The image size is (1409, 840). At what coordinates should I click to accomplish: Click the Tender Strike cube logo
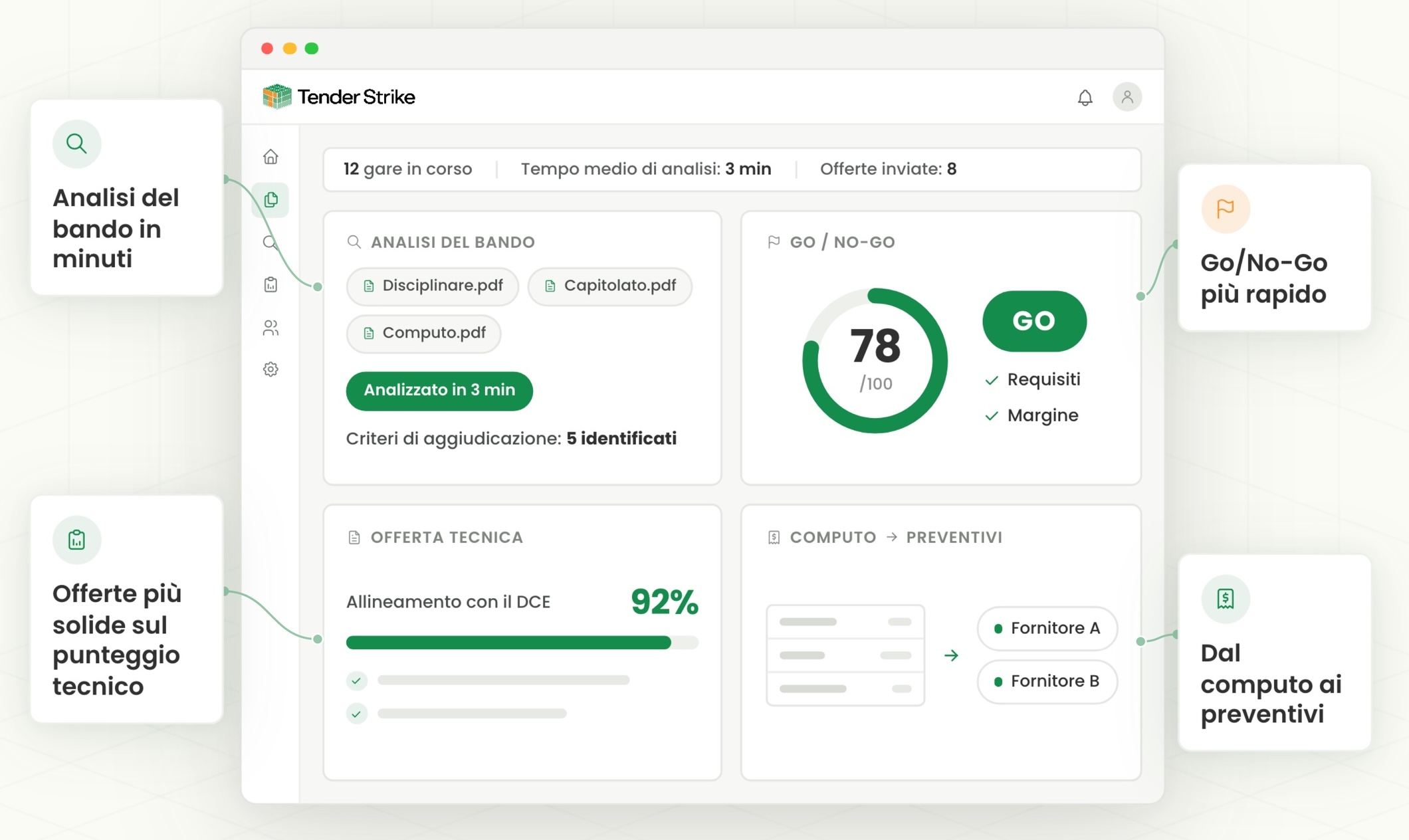(x=277, y=97)
